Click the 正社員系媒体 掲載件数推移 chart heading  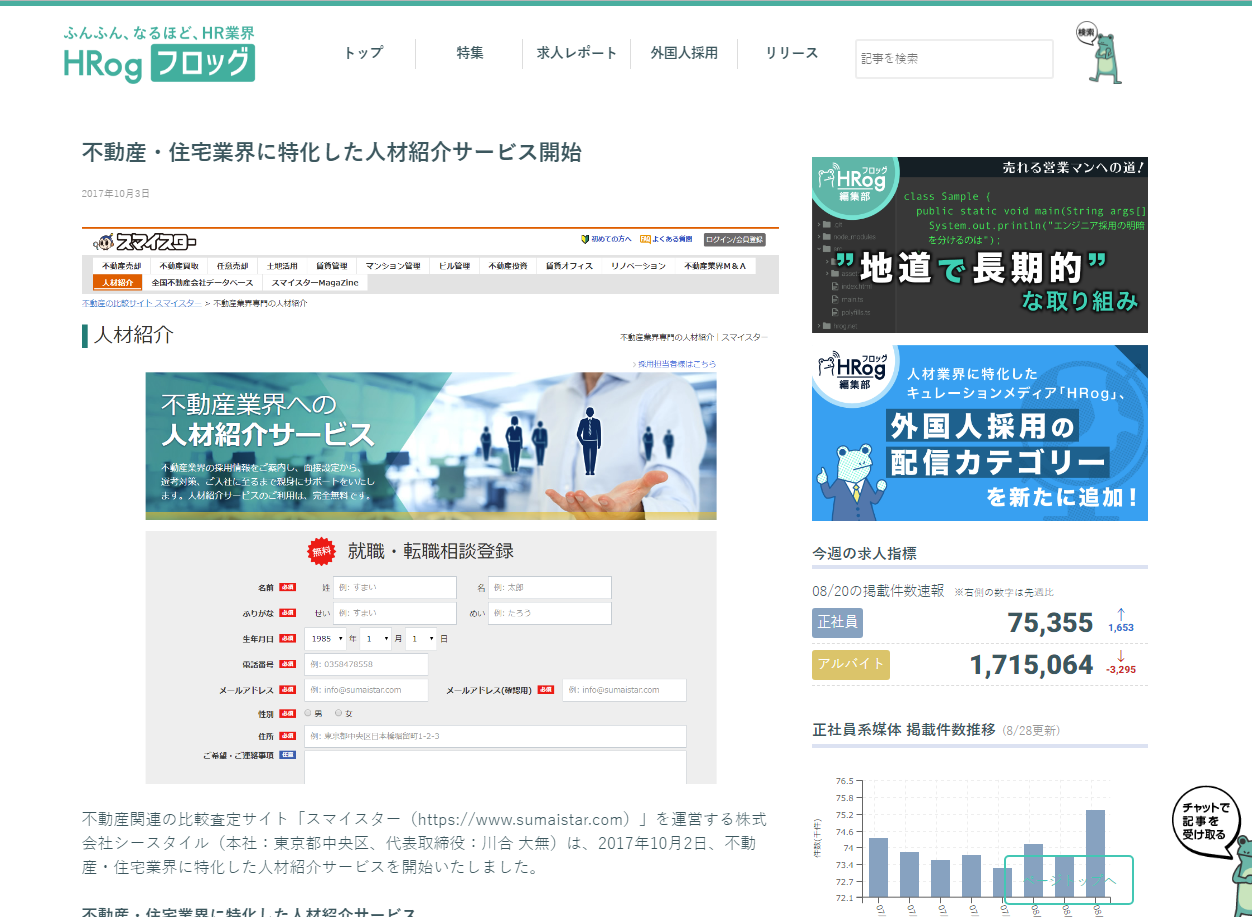pyautogui.click(x=904, y=729)
